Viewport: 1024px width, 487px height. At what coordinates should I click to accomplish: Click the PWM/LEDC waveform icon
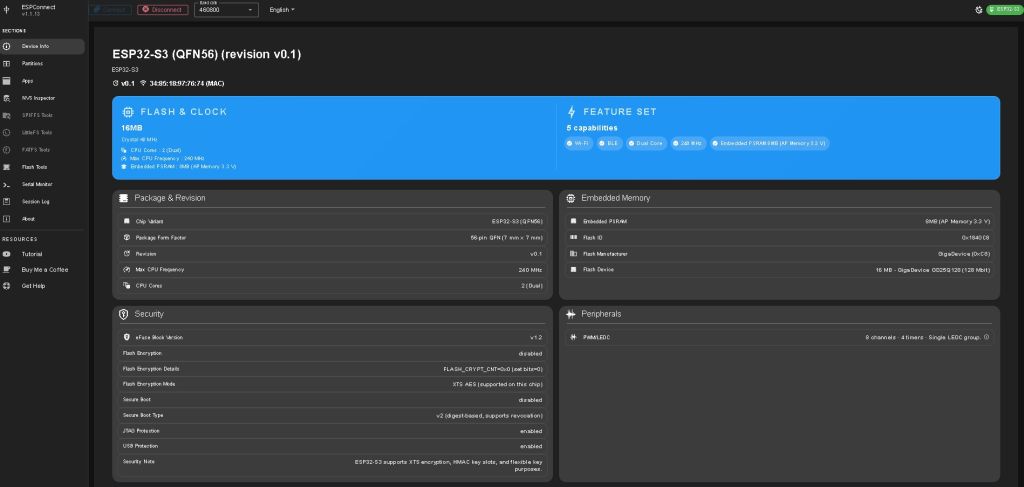click(x=573, y=338)
